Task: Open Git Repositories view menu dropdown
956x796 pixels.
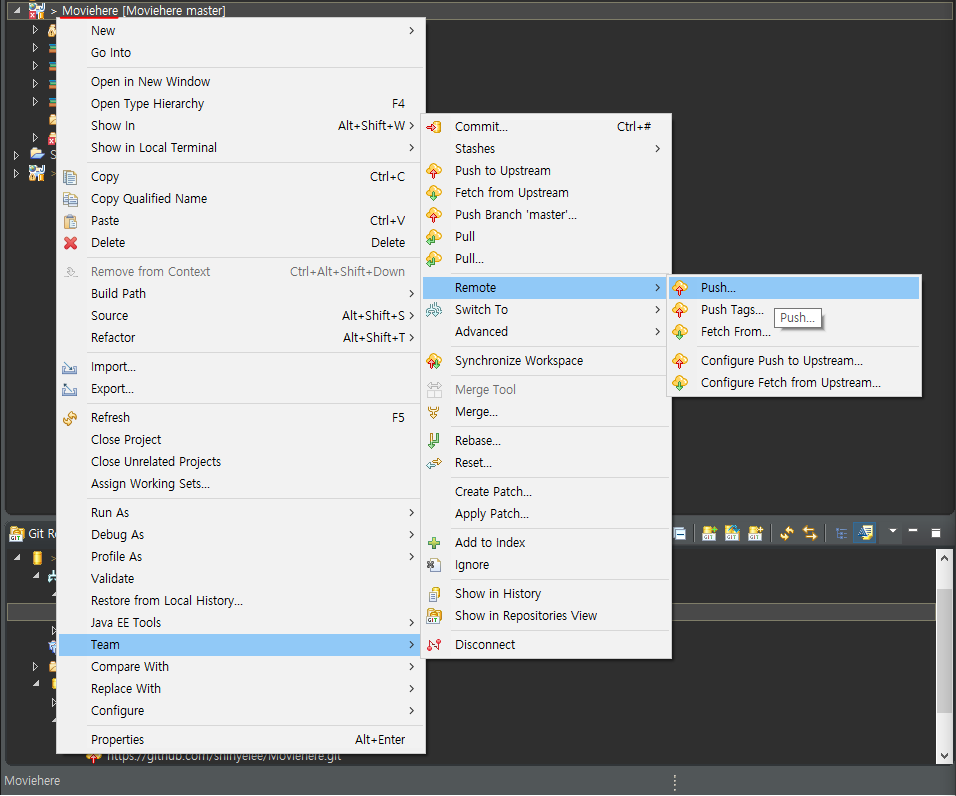Action: pos(893,531)
